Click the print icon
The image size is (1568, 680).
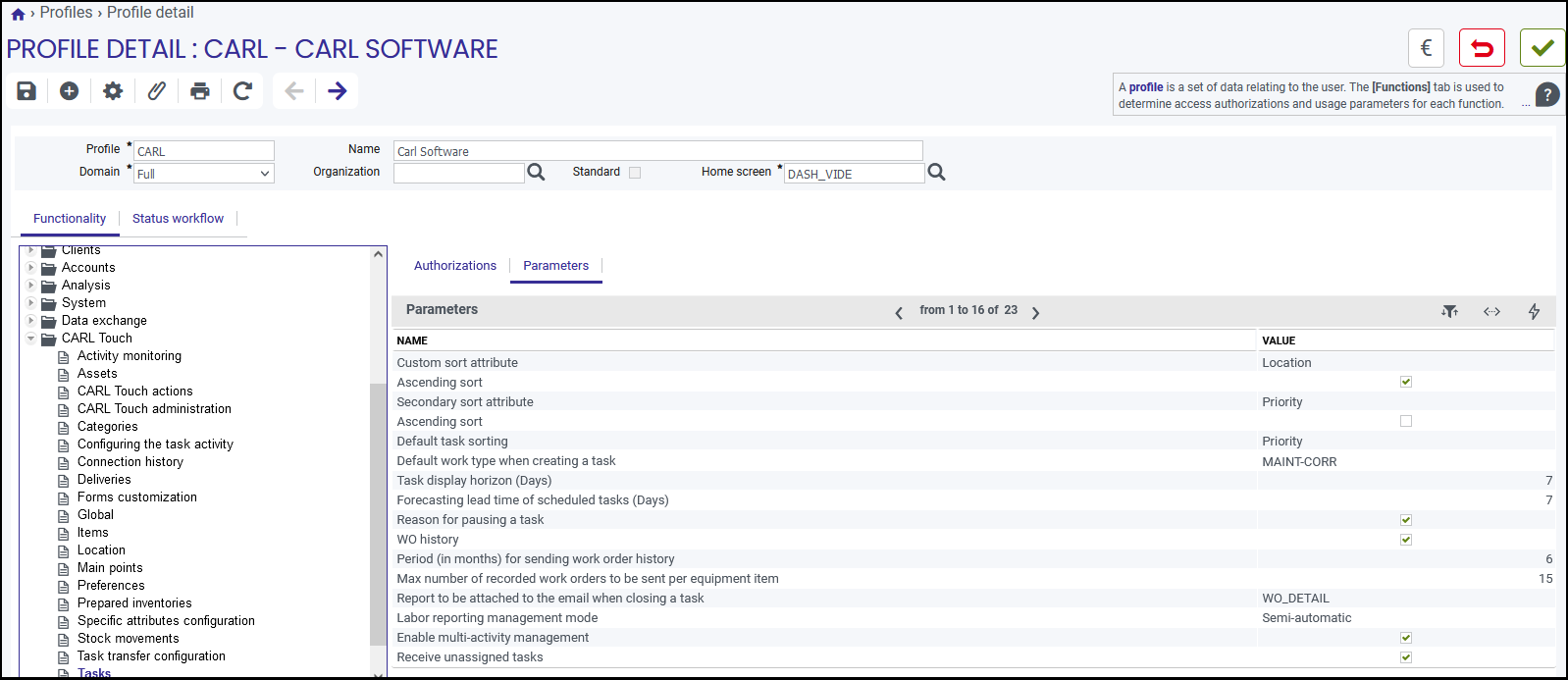tap(200, 91)
